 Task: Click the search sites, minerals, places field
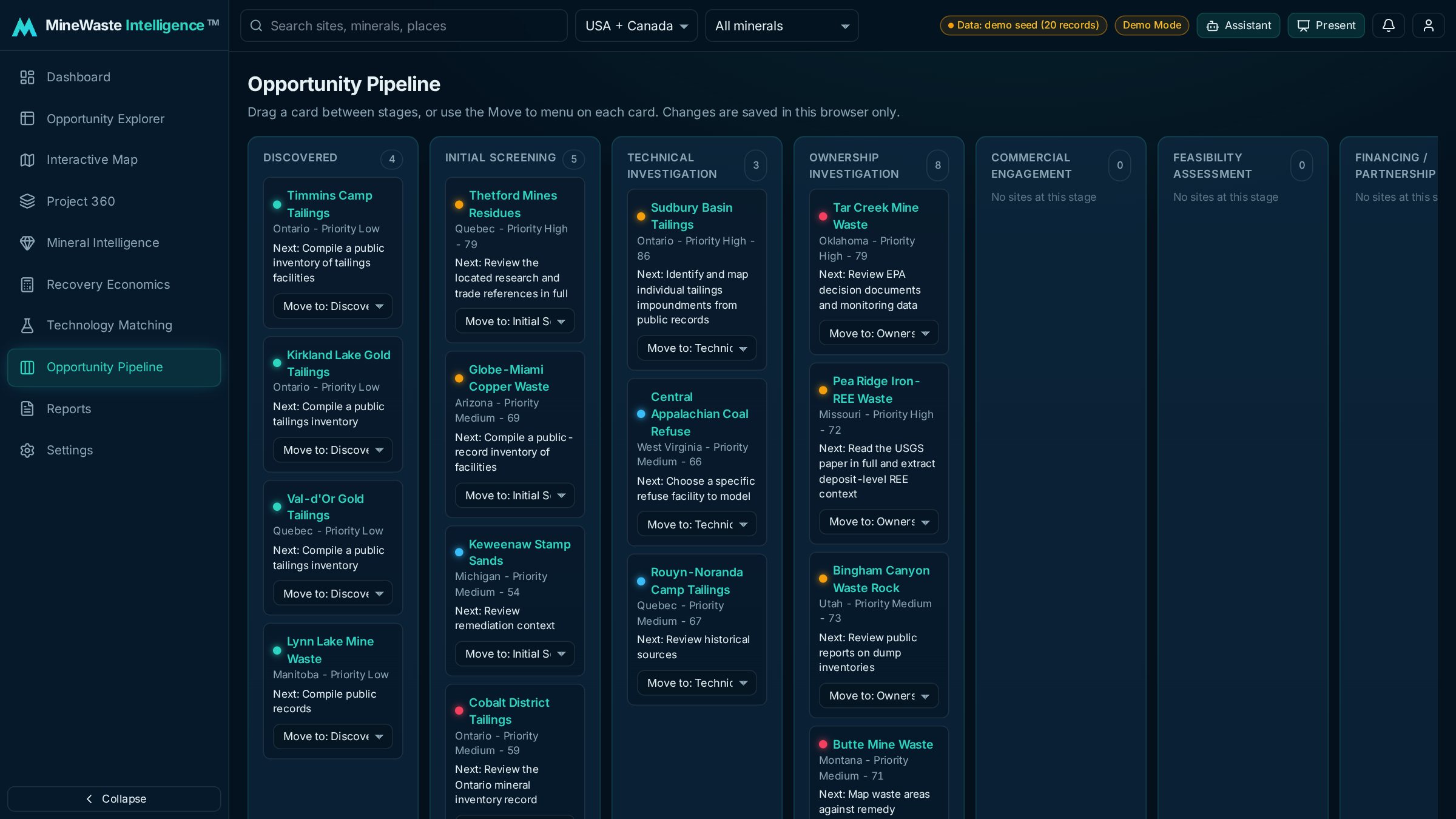[404, 25]
